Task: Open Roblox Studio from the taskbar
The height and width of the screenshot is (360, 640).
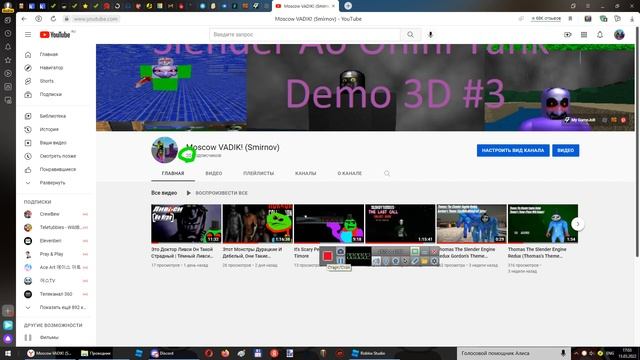Action: tap(369, 353)
